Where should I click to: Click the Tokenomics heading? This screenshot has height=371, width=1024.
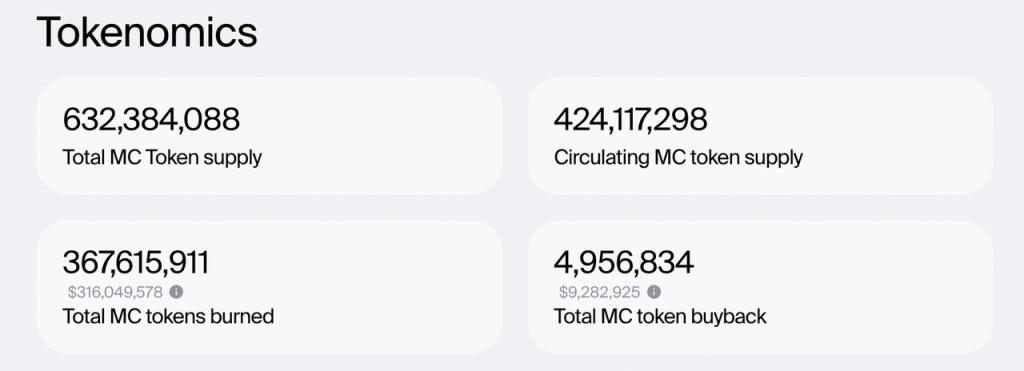[147, 32]
